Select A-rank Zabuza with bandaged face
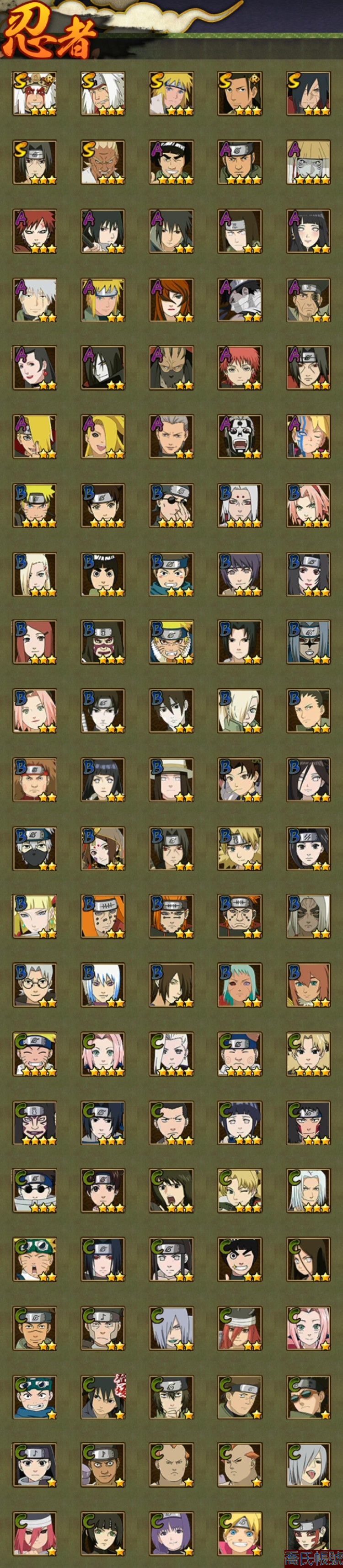The width and height of the screenshot is (343, 1568). [x=240, y=299]
